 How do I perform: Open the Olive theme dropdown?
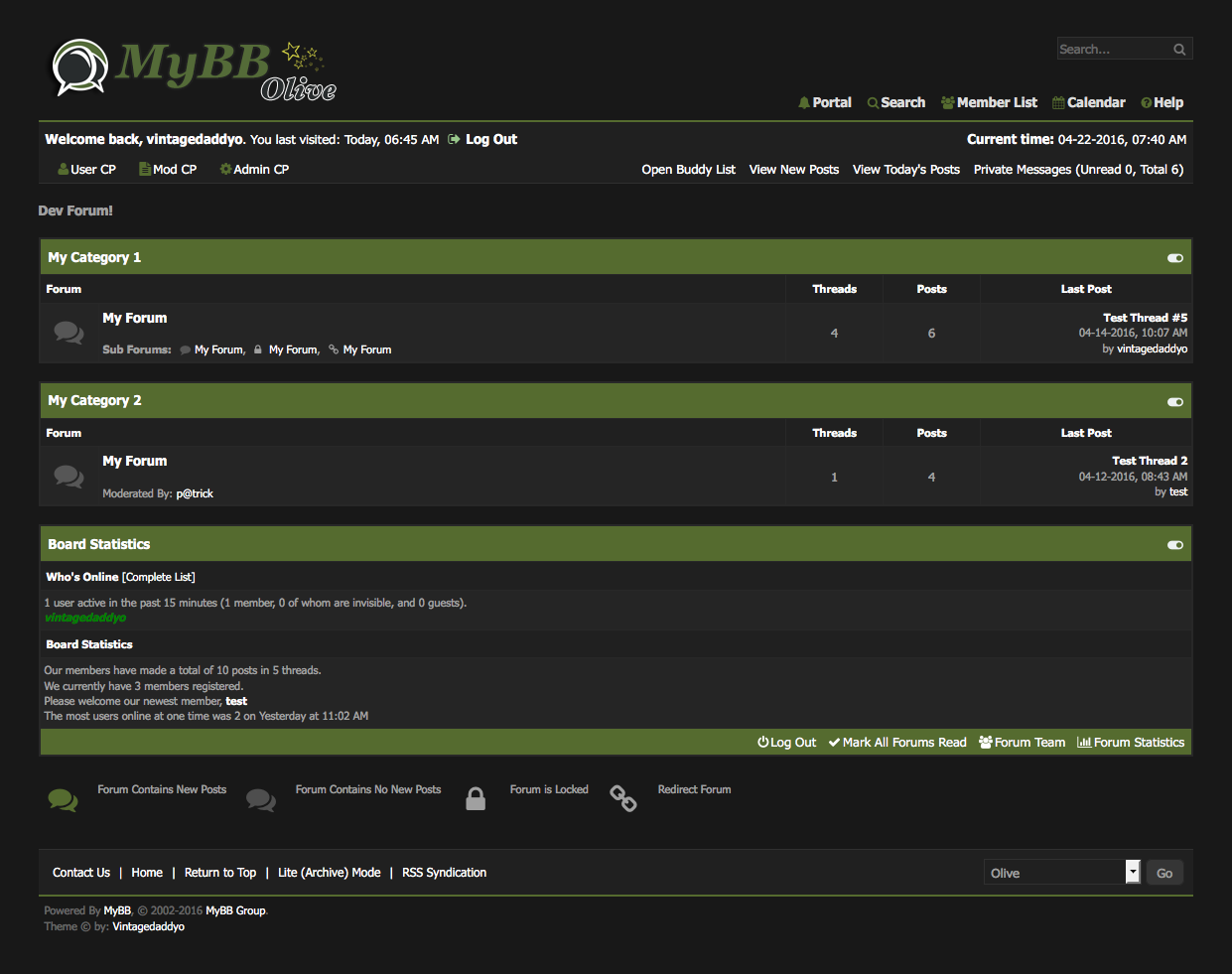pos(1132,872)
